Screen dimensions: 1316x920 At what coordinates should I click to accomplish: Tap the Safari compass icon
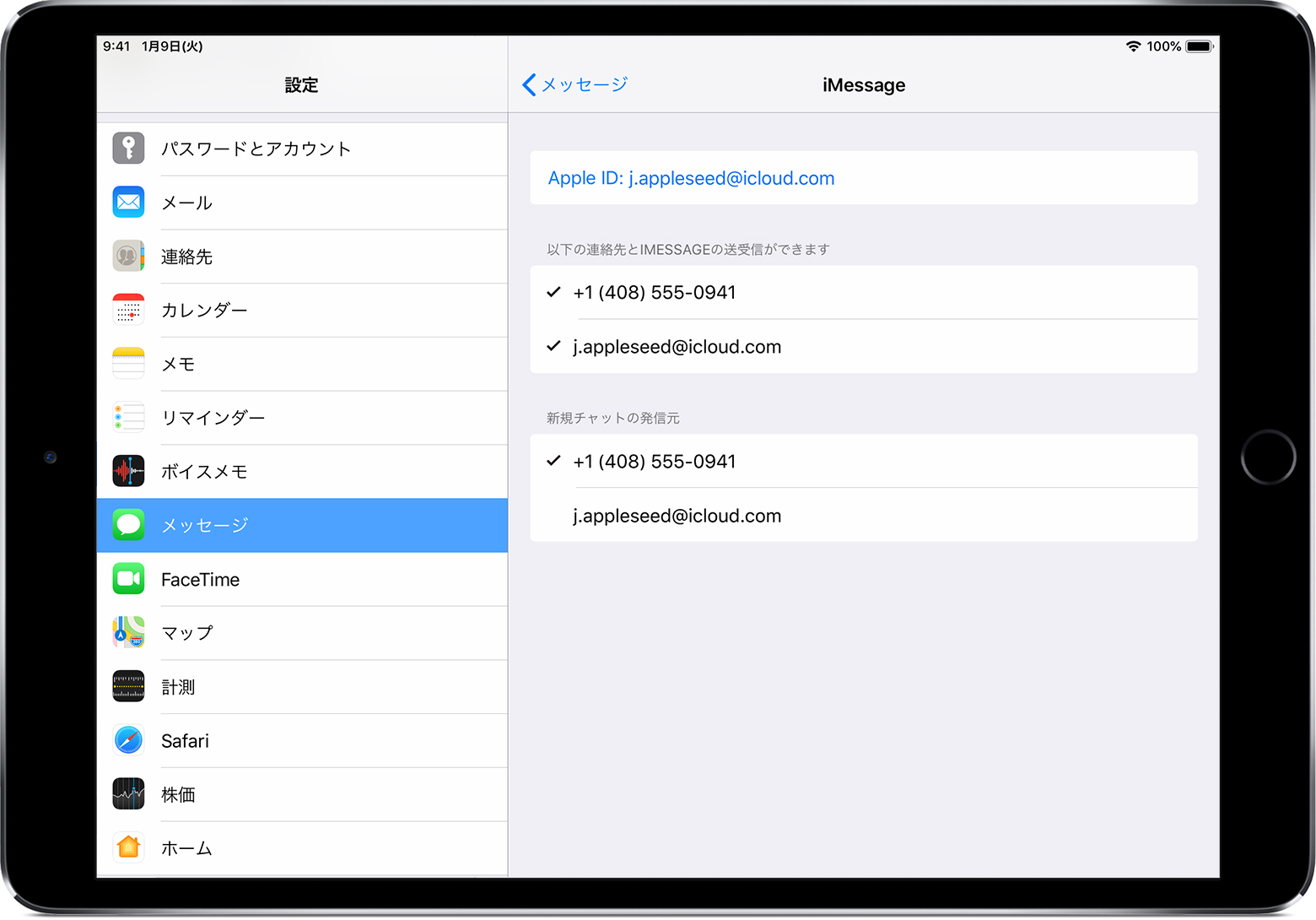(x=128, y=740)
